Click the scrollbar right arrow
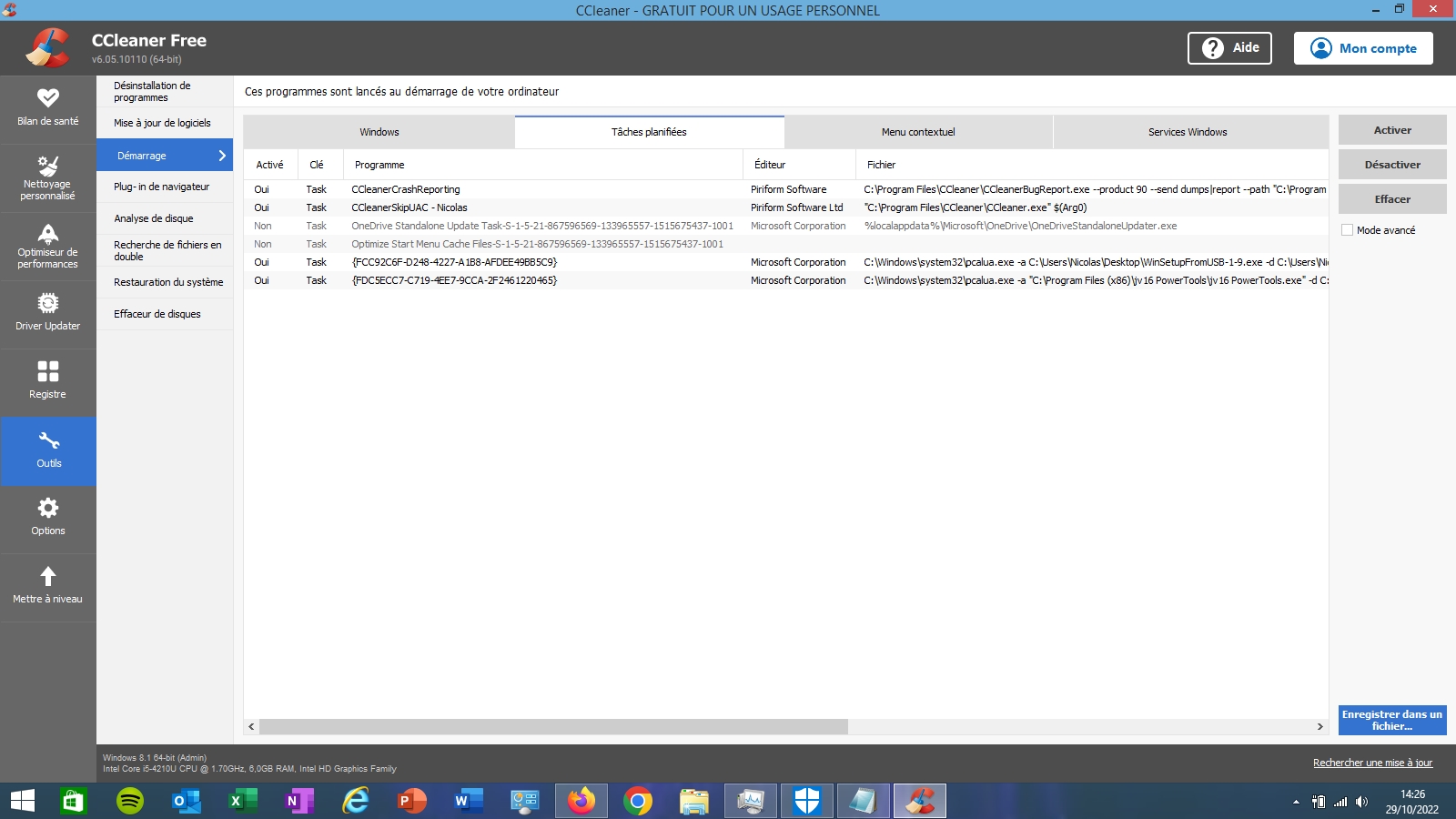The image size is (1456, 819). 1320,726
